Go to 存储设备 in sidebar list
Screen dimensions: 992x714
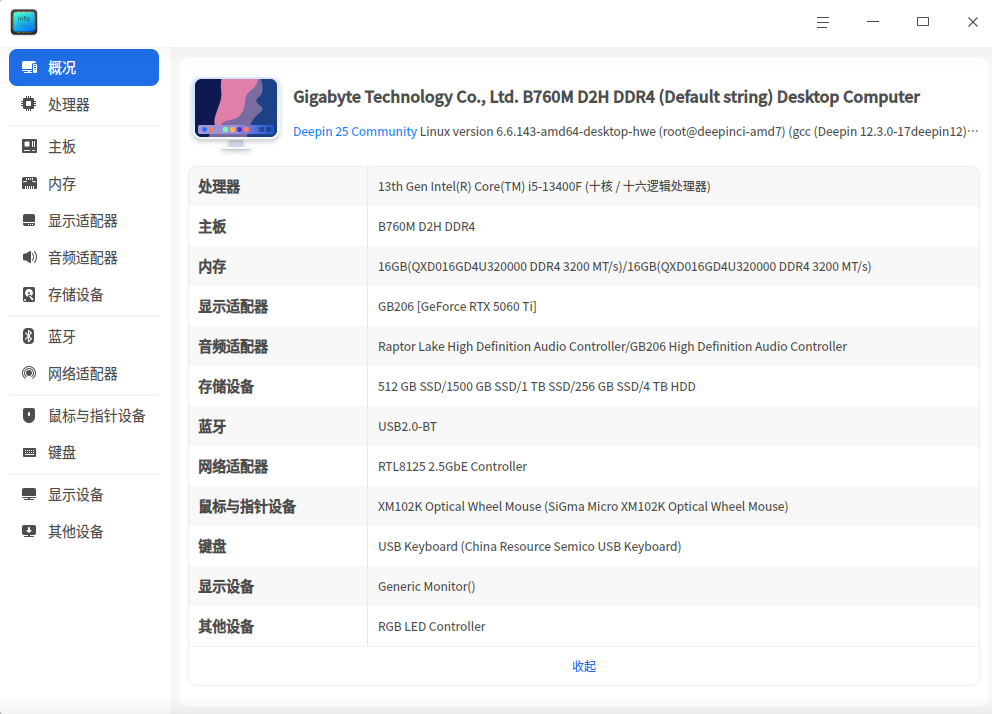click(76, 295)
